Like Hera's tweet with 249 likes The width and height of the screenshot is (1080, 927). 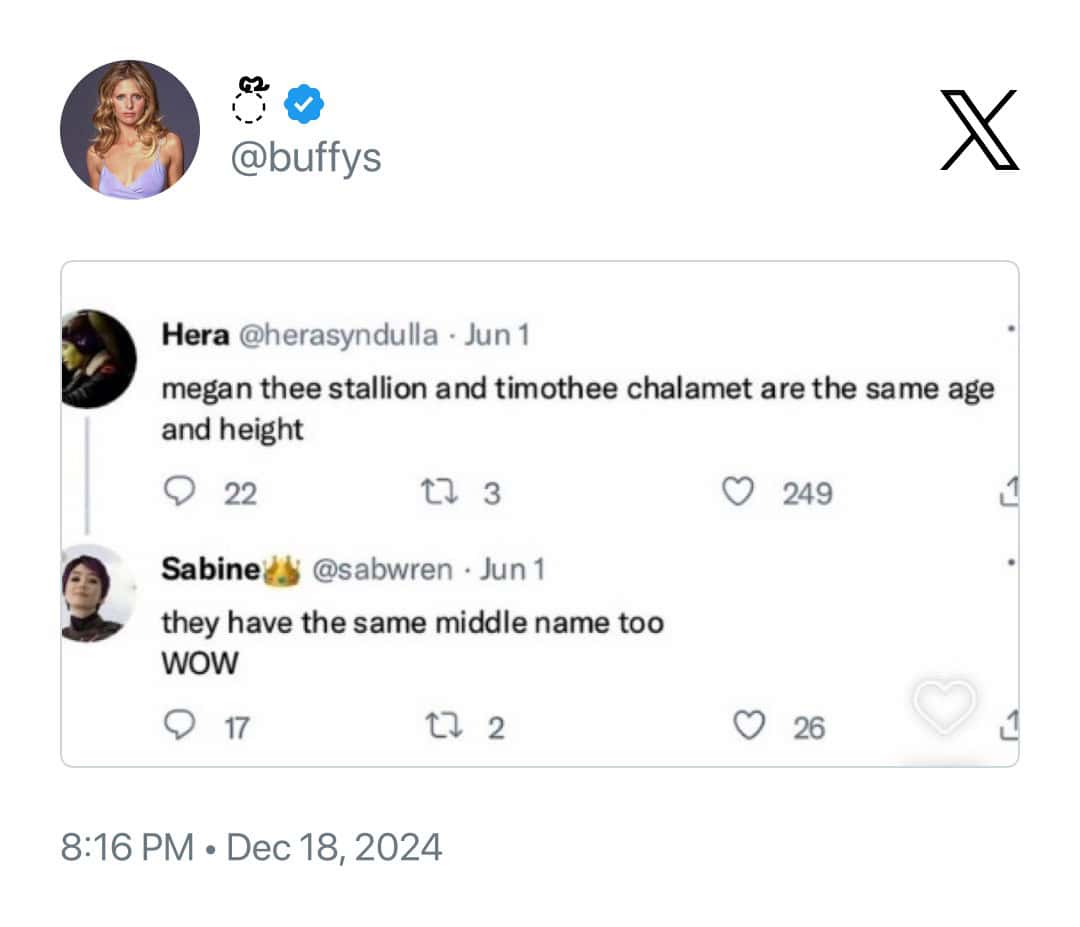[738, 492]
